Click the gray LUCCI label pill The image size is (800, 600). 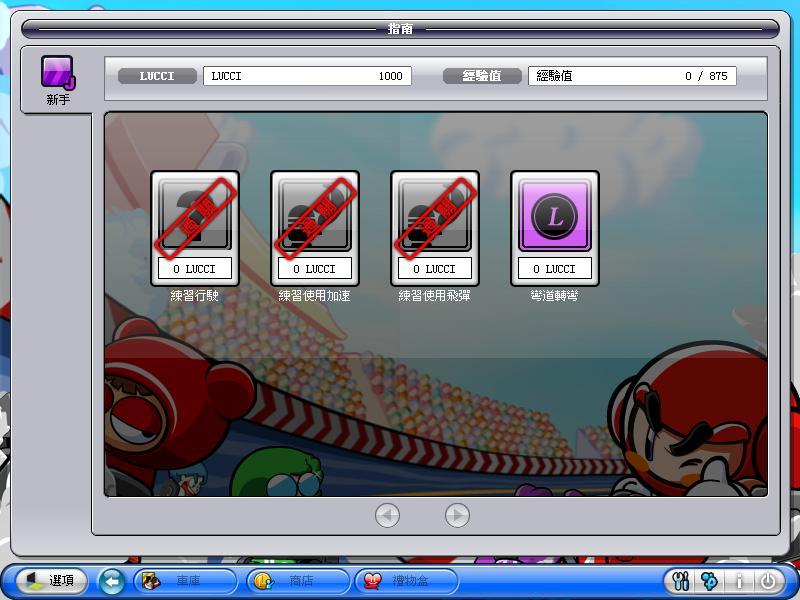pos(157,76)
